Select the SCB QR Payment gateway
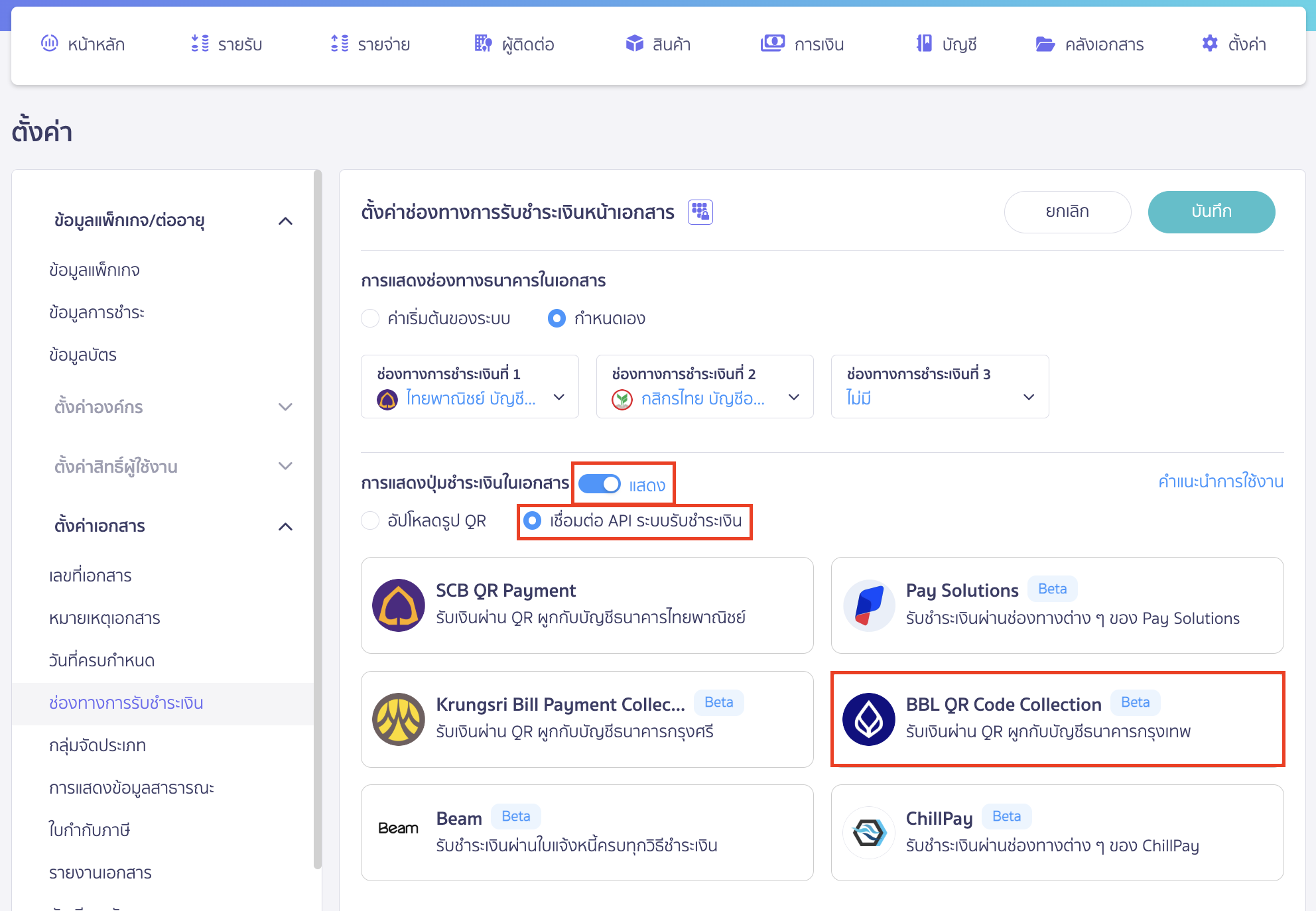This screenshot has height=911, width=1316. (586, 605)
